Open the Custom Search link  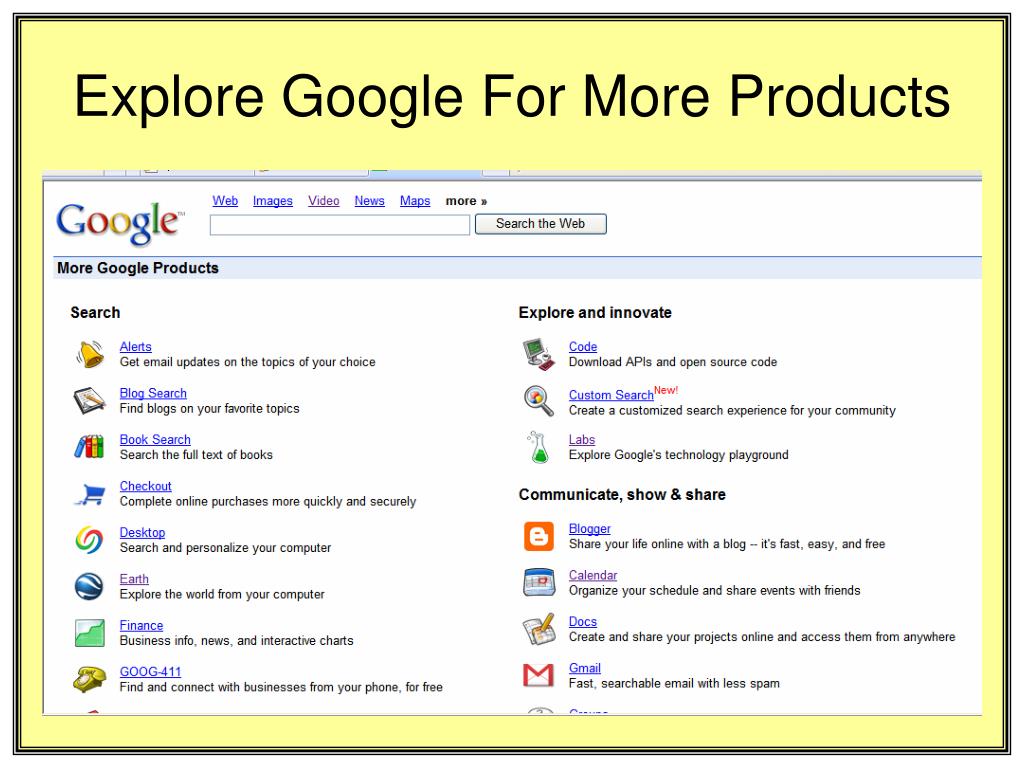click(611, 395)
